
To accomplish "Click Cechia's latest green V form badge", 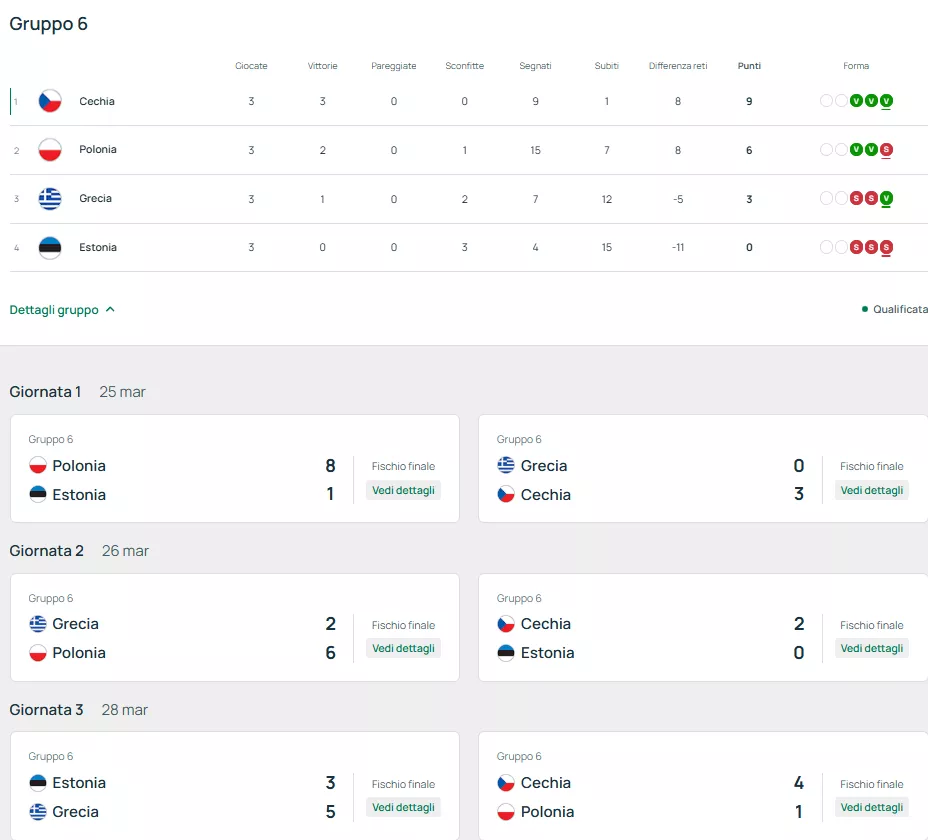I will (886, 101).
